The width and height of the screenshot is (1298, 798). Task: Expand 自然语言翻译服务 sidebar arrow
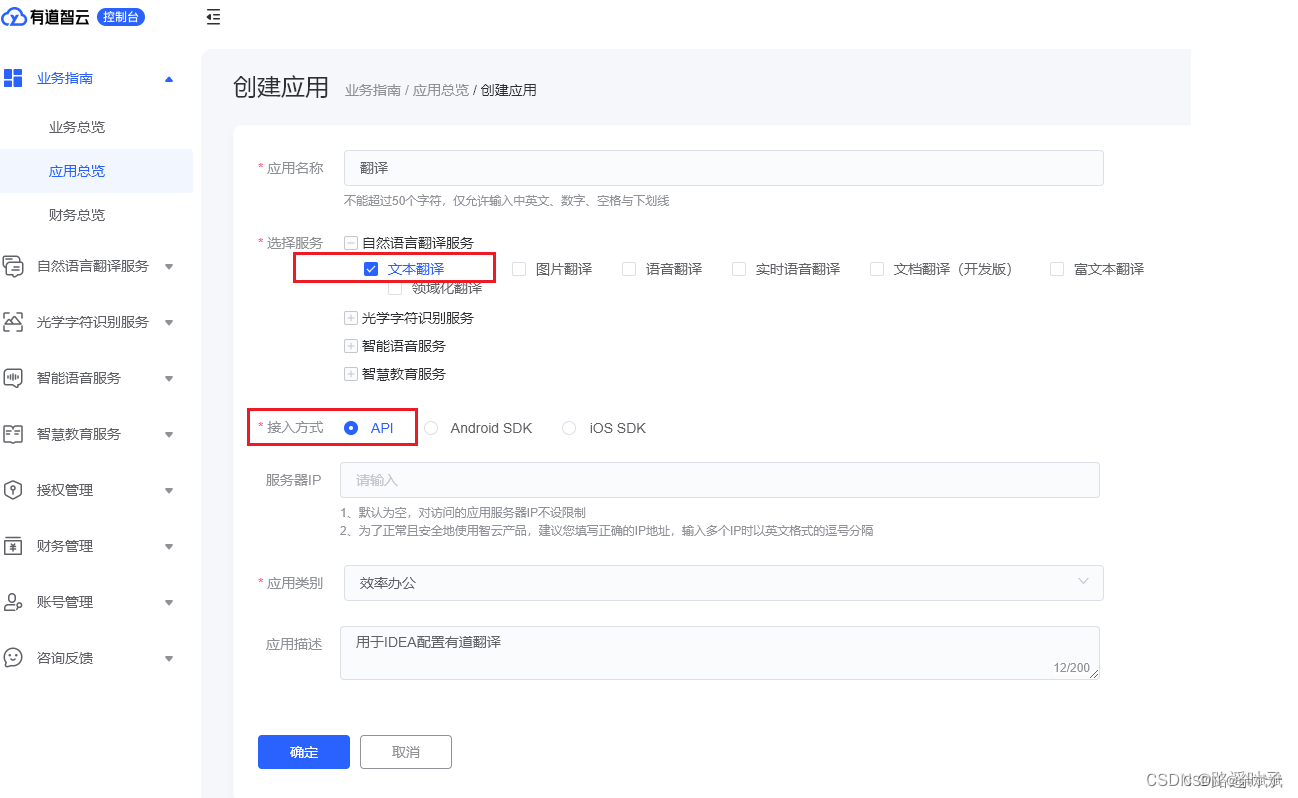point(169,266)
